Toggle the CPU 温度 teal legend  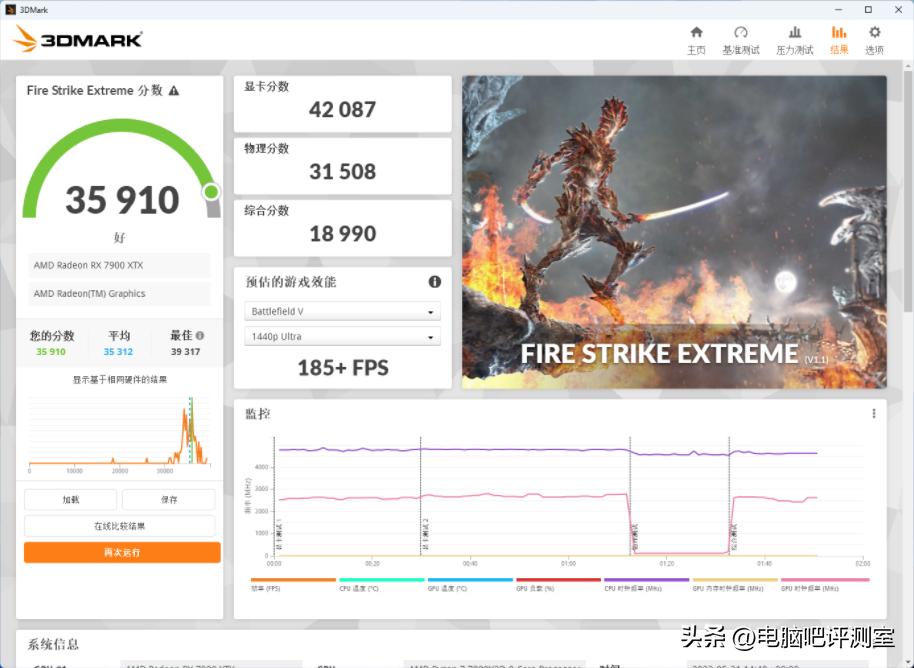coord(382,584)
